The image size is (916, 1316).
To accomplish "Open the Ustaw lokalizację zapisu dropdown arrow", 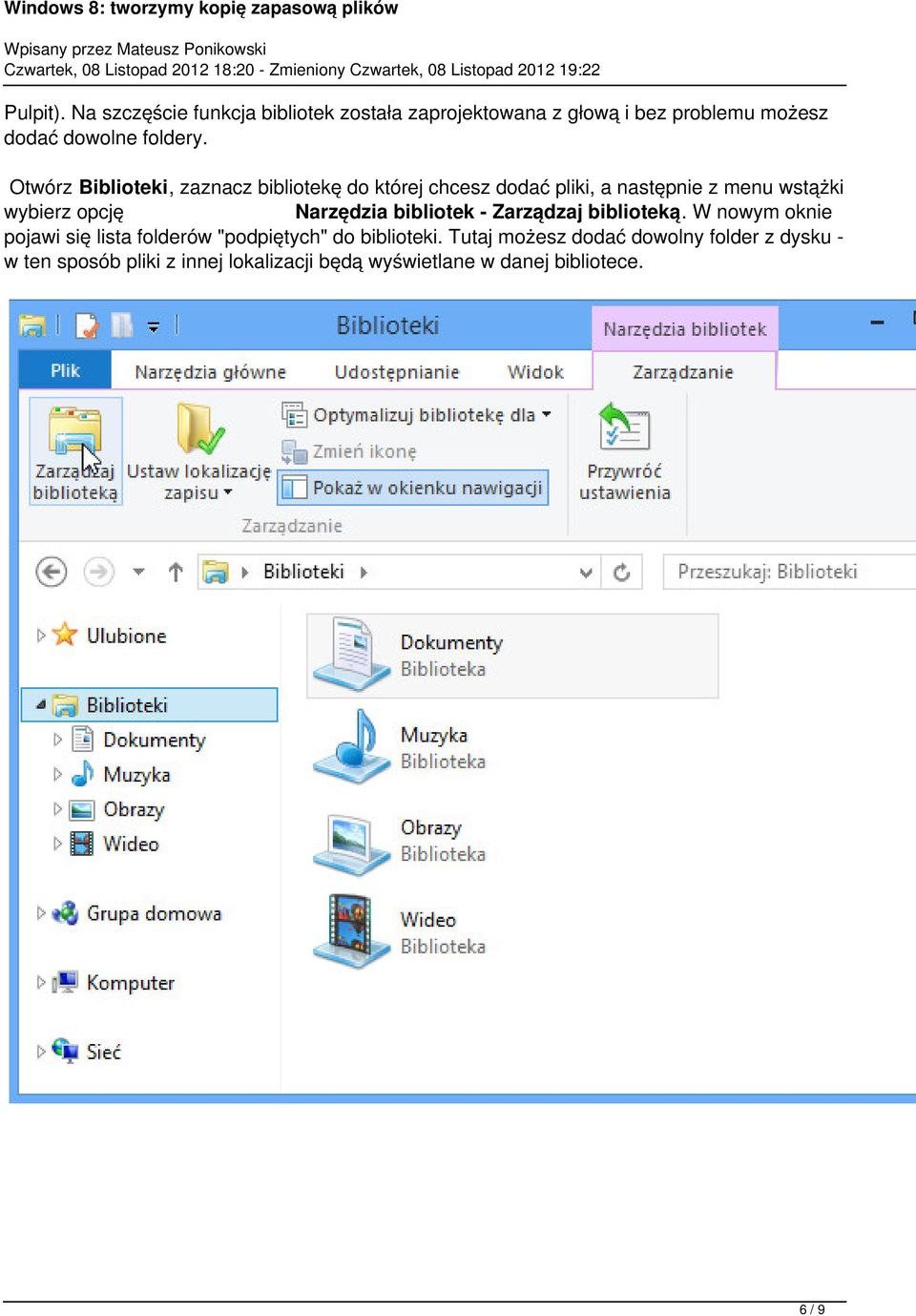I will pos(228,493).
